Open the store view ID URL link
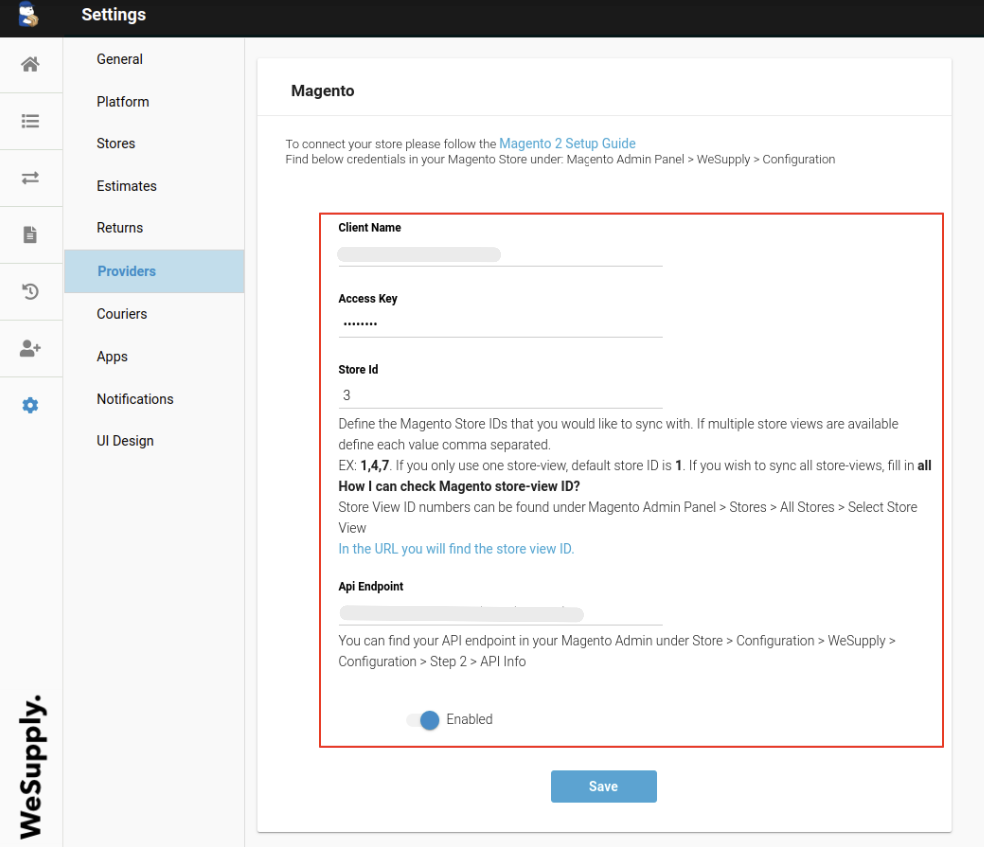 (x=456, y=549)
